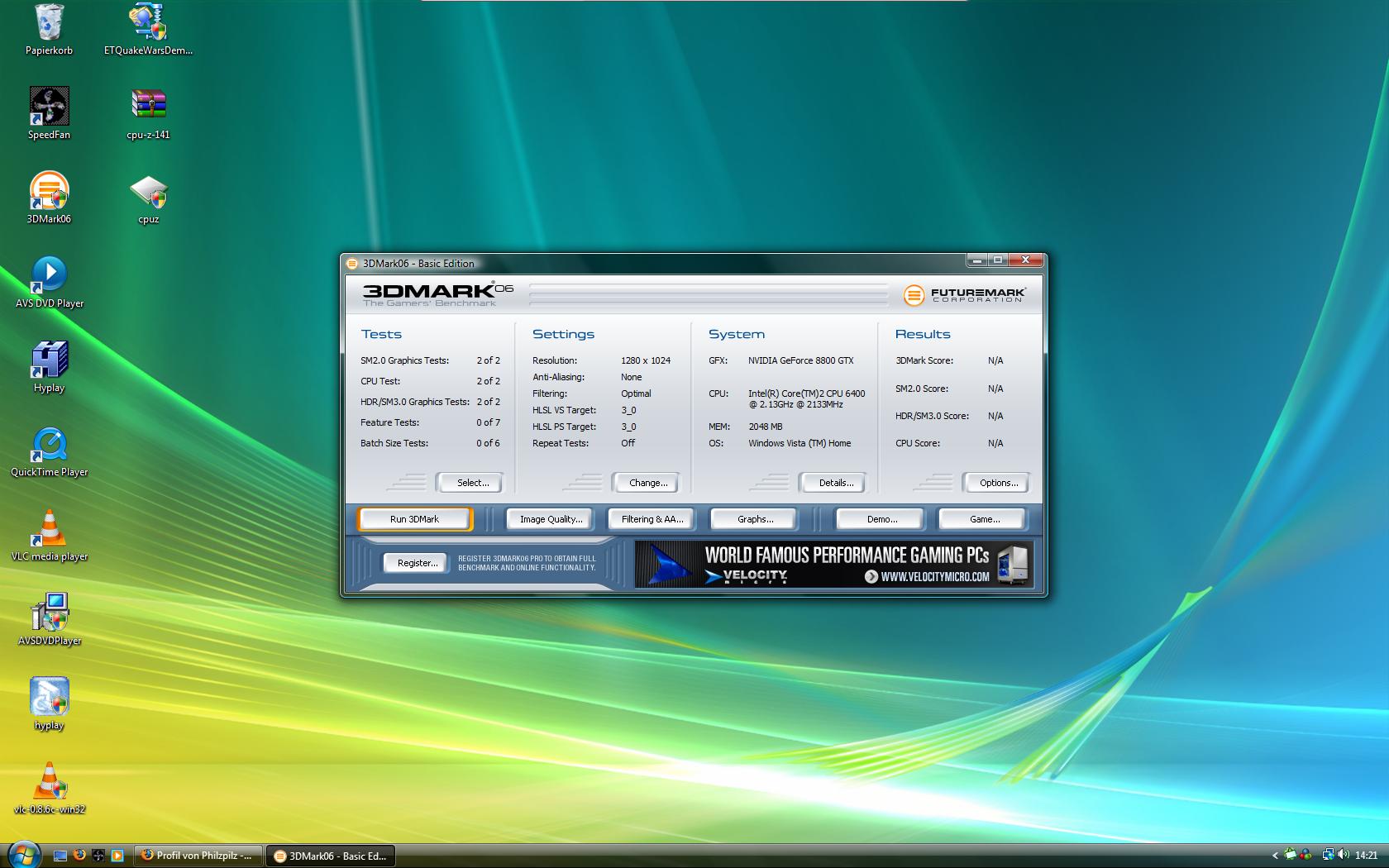The image size is (1389, 868).
Task: Minimize the 3DMark06 window
Action: 977,260
